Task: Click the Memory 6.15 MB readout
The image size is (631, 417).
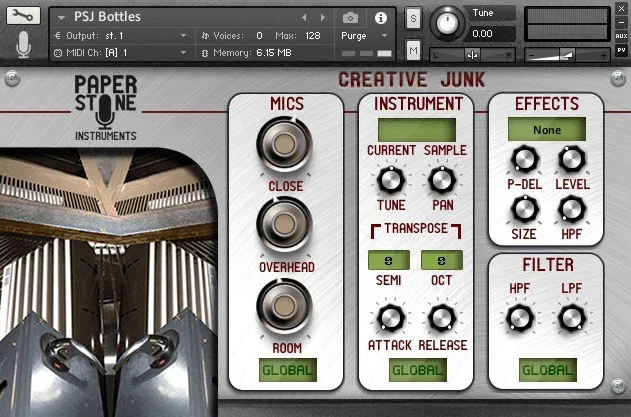Action: tap(274, 53)
